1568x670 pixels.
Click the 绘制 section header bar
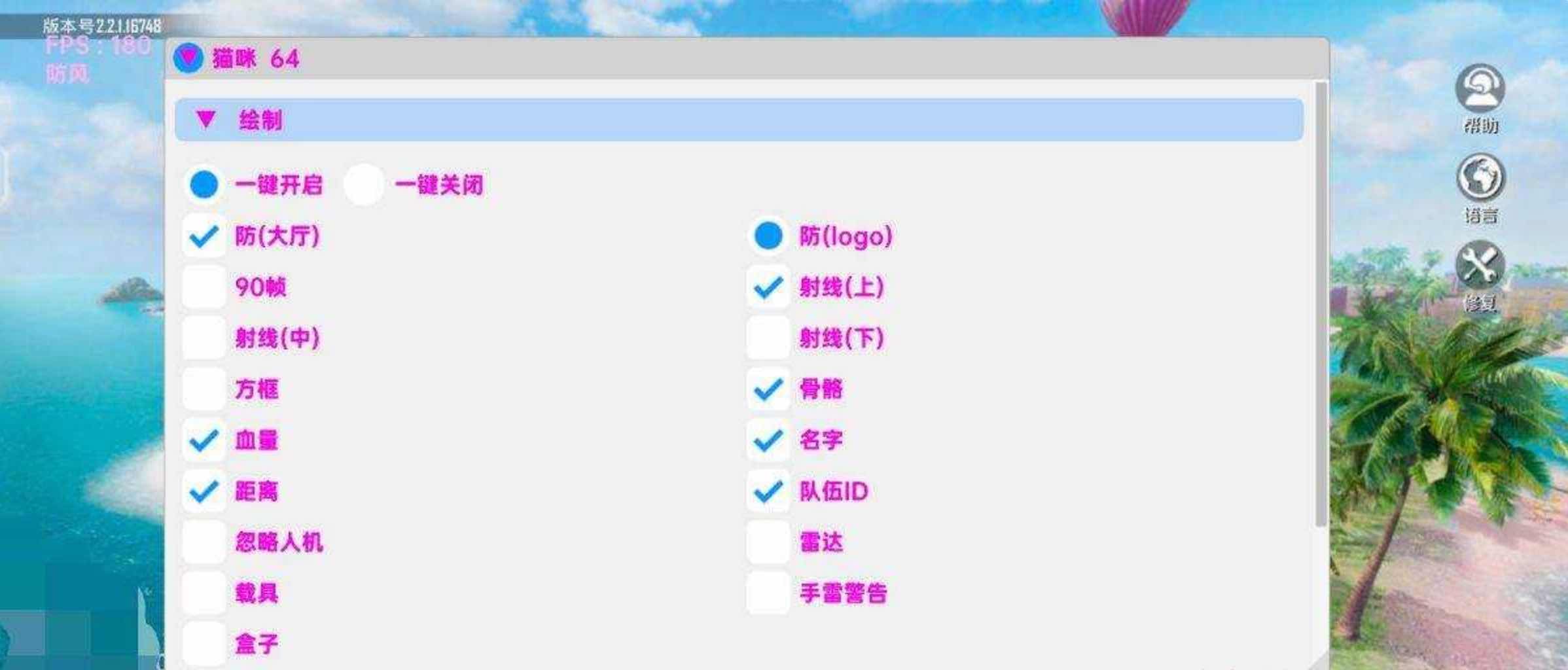coord(739,120)
